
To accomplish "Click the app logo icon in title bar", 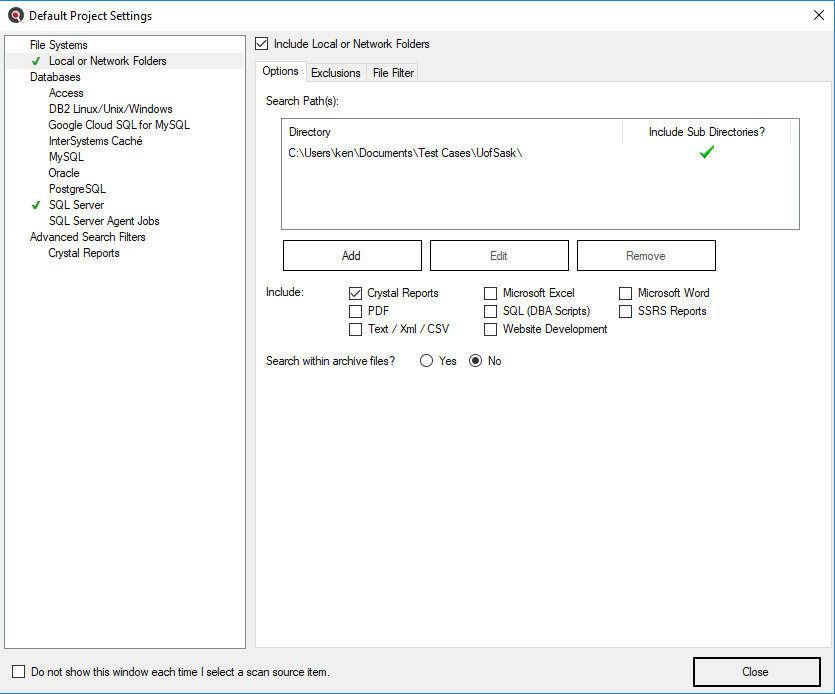I will (16, 16).
